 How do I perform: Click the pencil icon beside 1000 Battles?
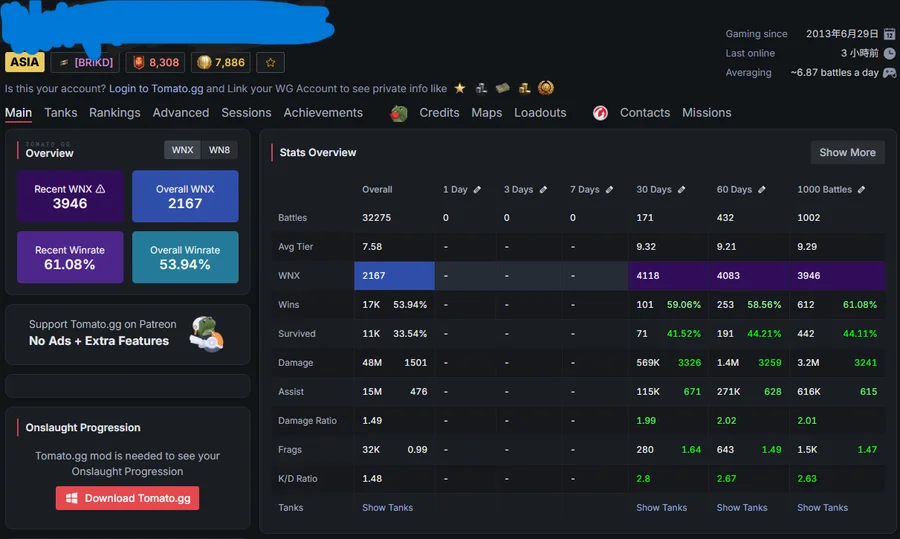862,189
